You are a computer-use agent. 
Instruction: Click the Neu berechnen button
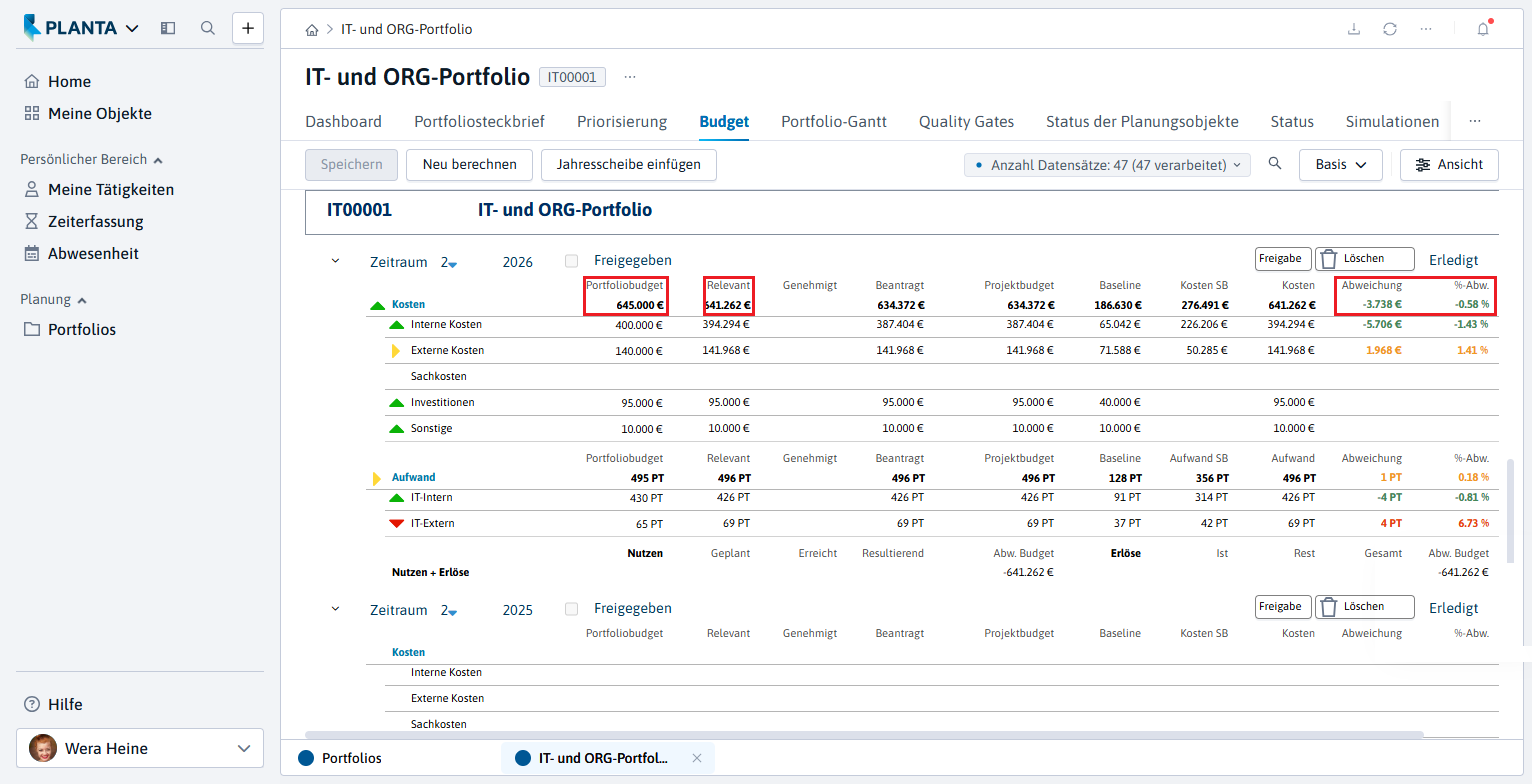470,165
